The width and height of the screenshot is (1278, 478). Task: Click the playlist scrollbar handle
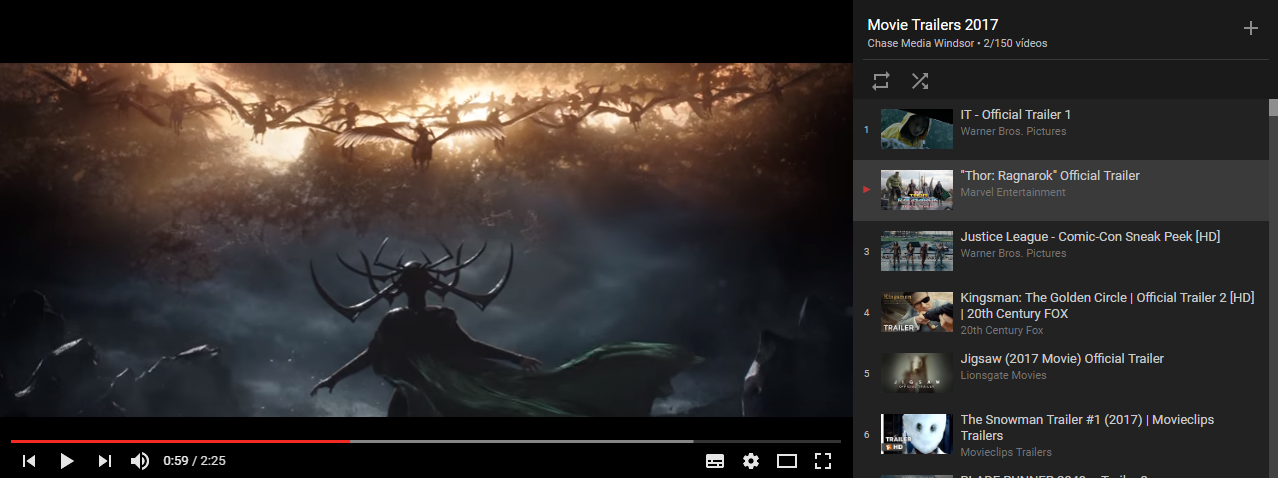click(1273, 108)
